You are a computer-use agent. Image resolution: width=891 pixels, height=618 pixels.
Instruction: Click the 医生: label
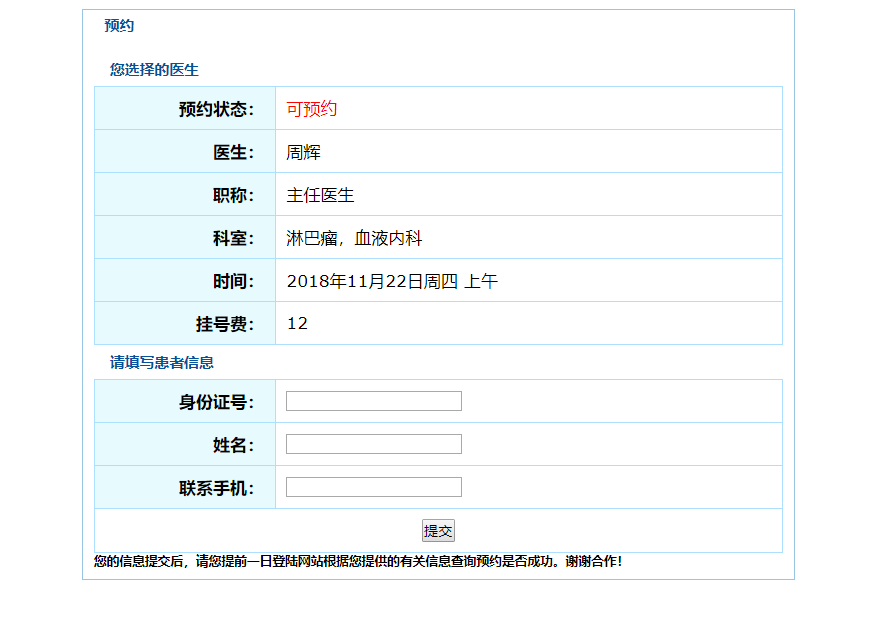point(234,152)
